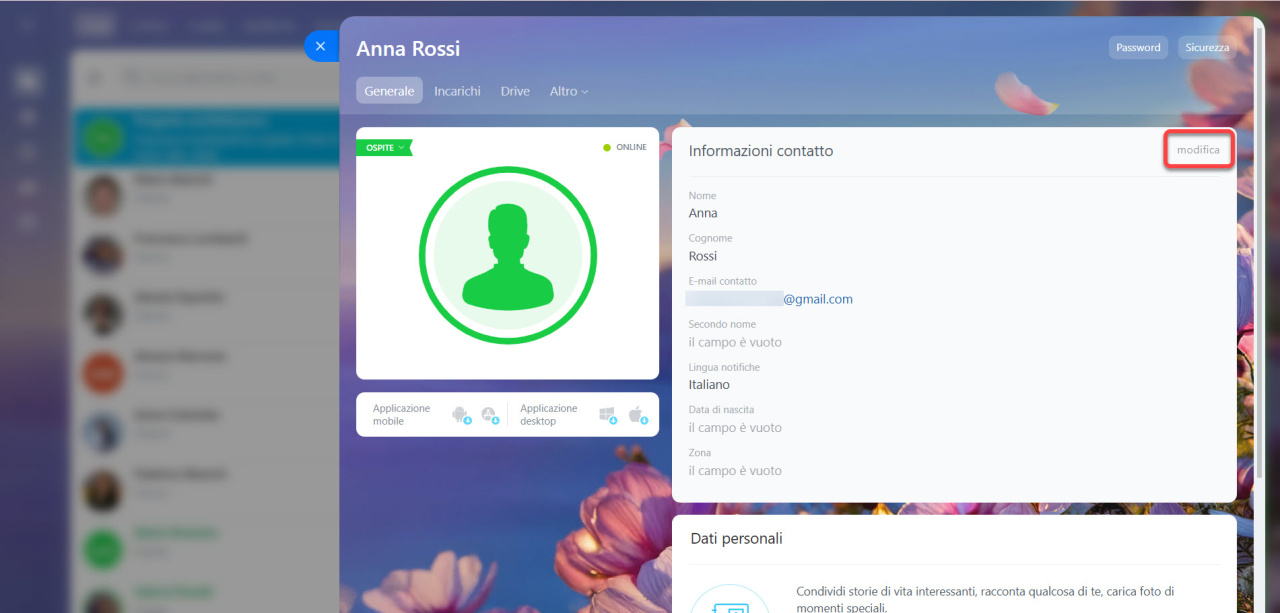Image resolution: width=1280 pixels, height=613 pixels.
Task: Click the Nome value Anna
Action: [x=703, y=213]
